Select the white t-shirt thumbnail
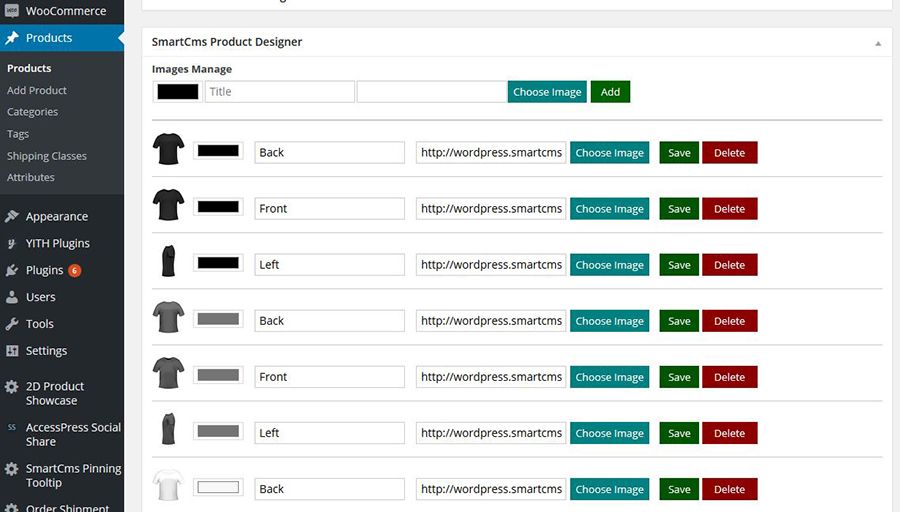 tap(168, 488)
